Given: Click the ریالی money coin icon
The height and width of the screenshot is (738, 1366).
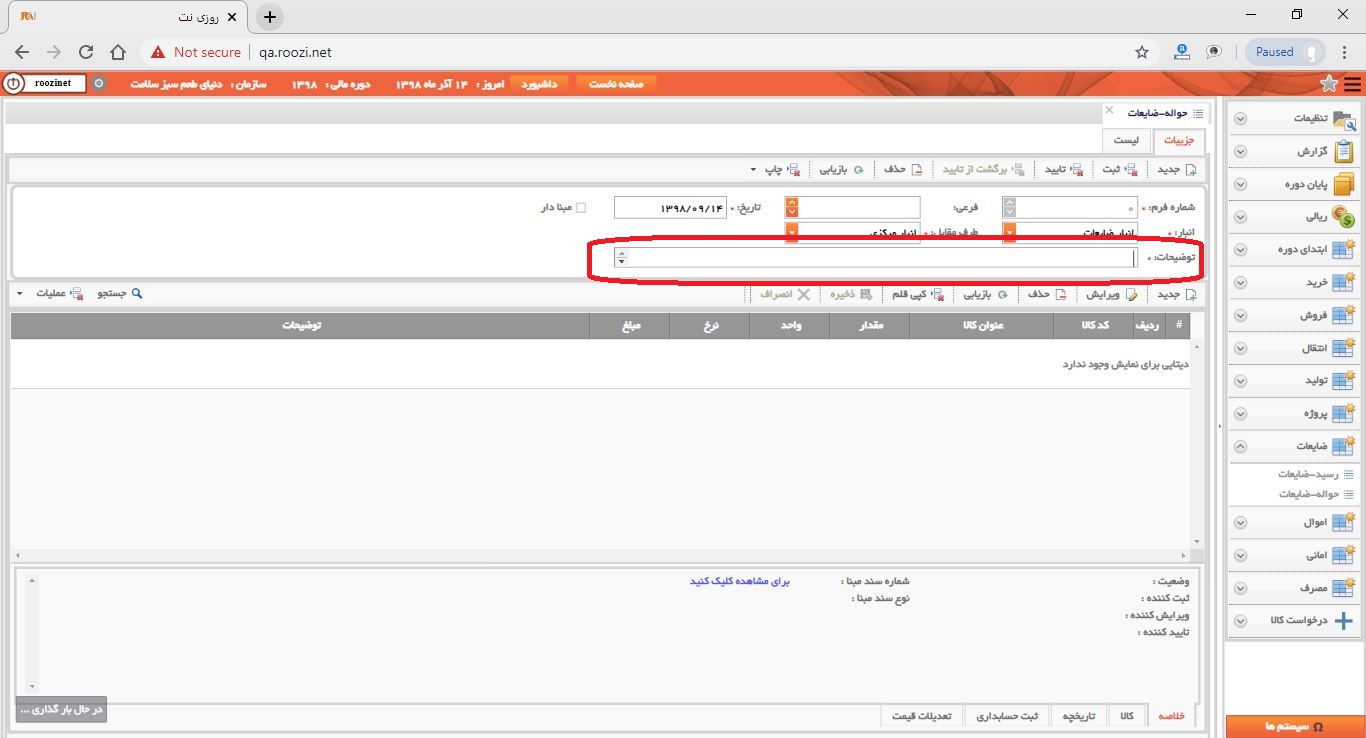Looking at the screenshot, I should coord(1344,217).
